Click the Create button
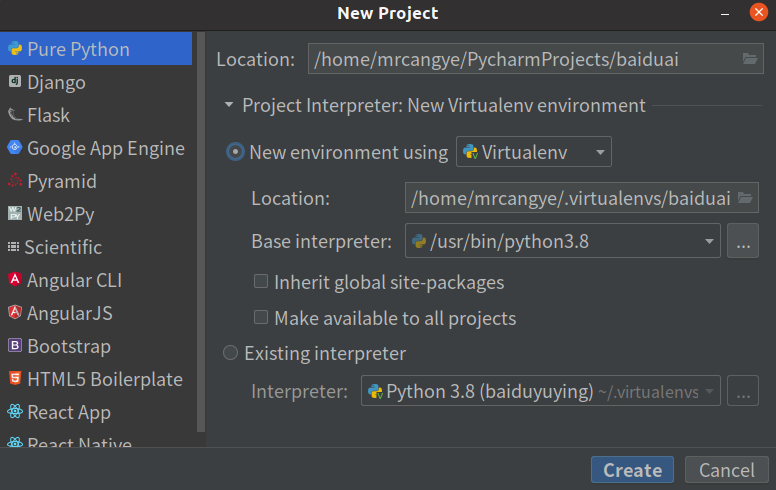776x490 pixels. (632, 470)
